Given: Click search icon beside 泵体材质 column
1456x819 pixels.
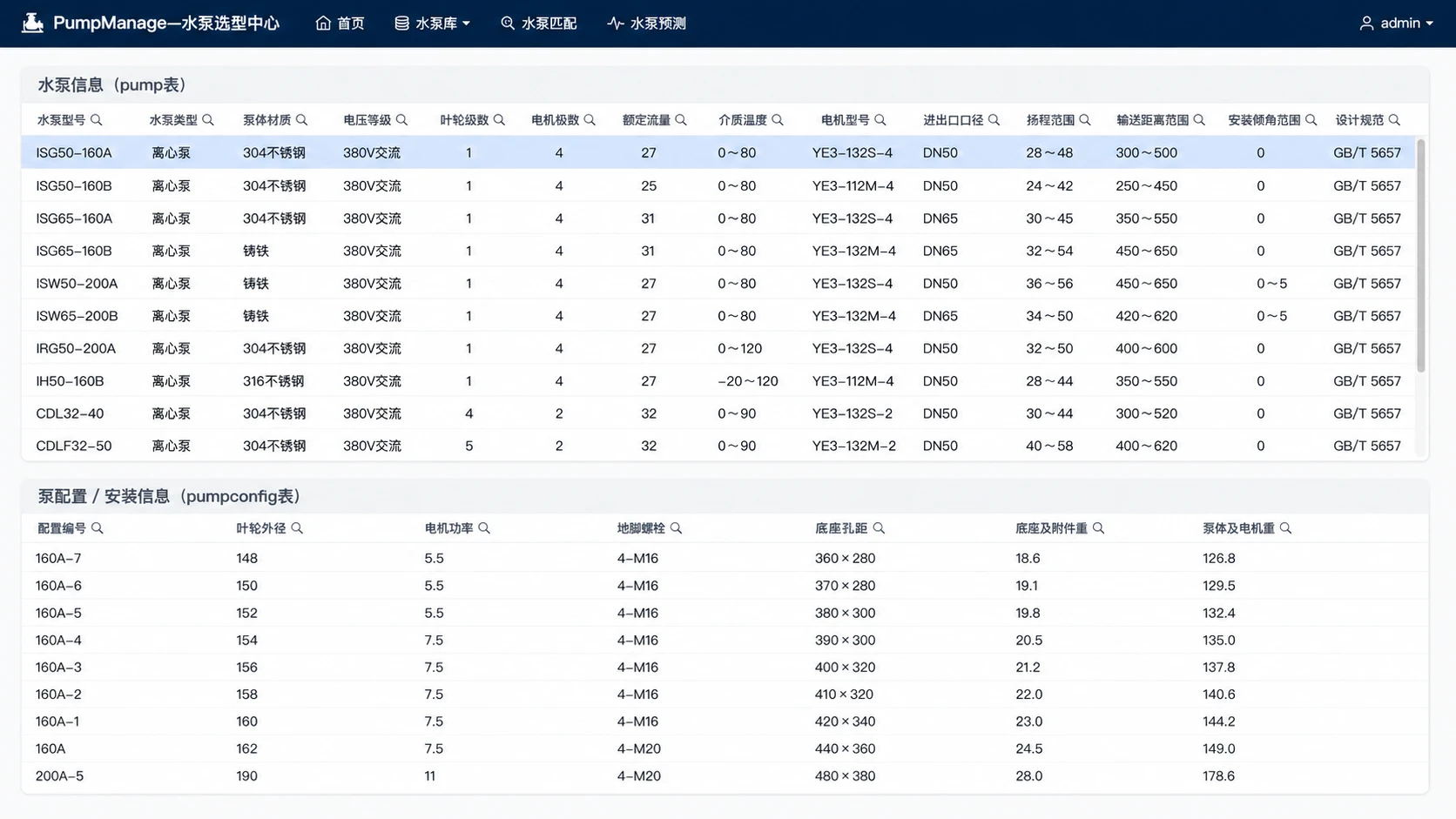Looking at the screenshot, I should 302,120.
